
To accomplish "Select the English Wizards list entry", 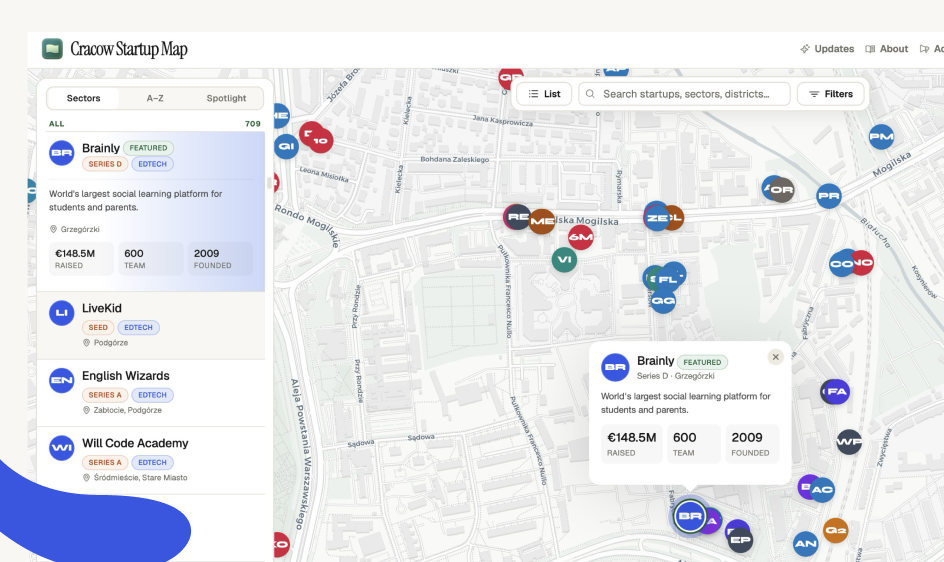I will click(151, 393).
